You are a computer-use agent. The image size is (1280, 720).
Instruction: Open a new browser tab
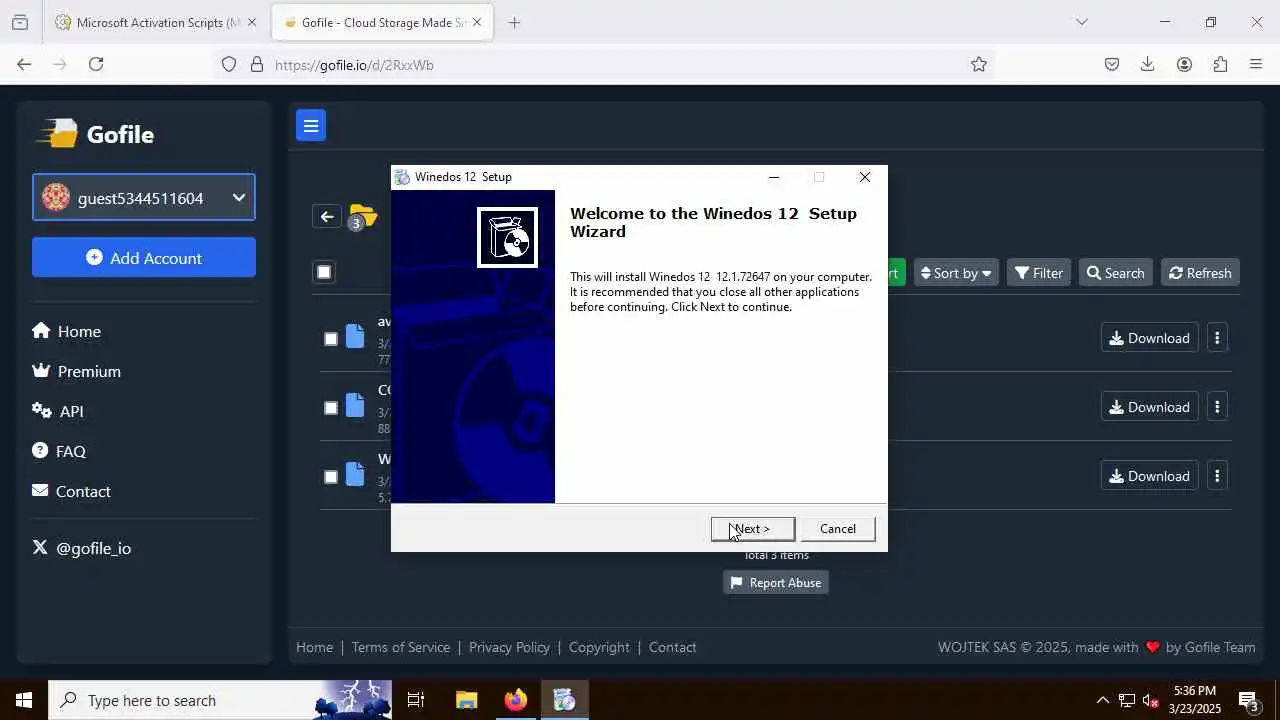click(514, 22)
